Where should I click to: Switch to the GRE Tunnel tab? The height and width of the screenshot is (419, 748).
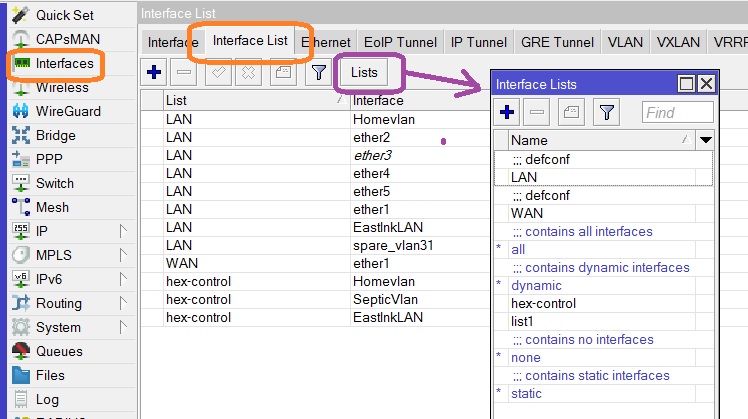pyautogui.click(x=557, y=42)
